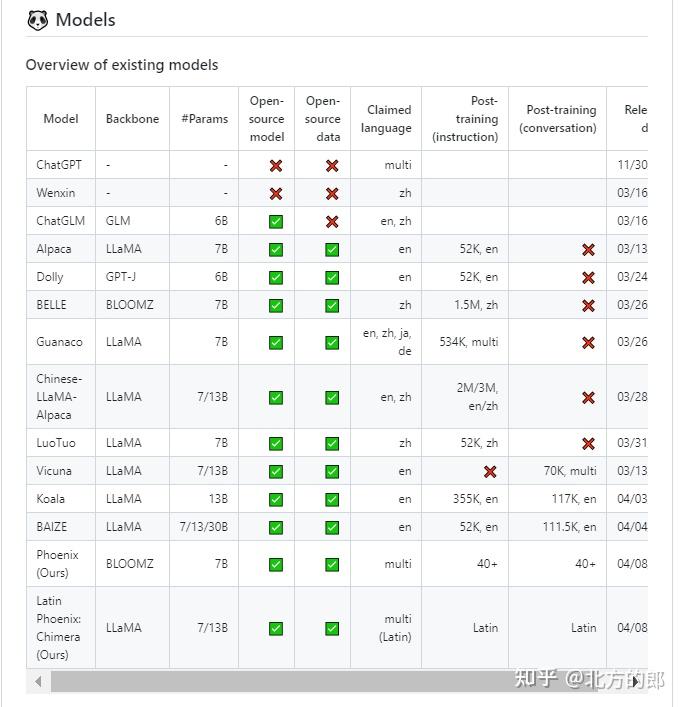Viewport: 682px width, 707px height.
Task: Click the Latin Phoenix: Chimera model name
Action: (x=59, y=628)
